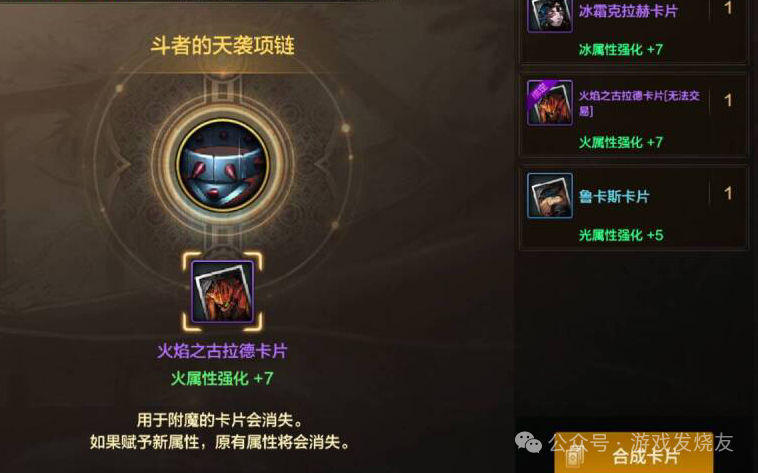Viewport: 758px width, 473px height.
Task: Select the 火焰之古拉德卡片[无法交易] list entry name
Action: pyautogui.click(x=639, y=103)
